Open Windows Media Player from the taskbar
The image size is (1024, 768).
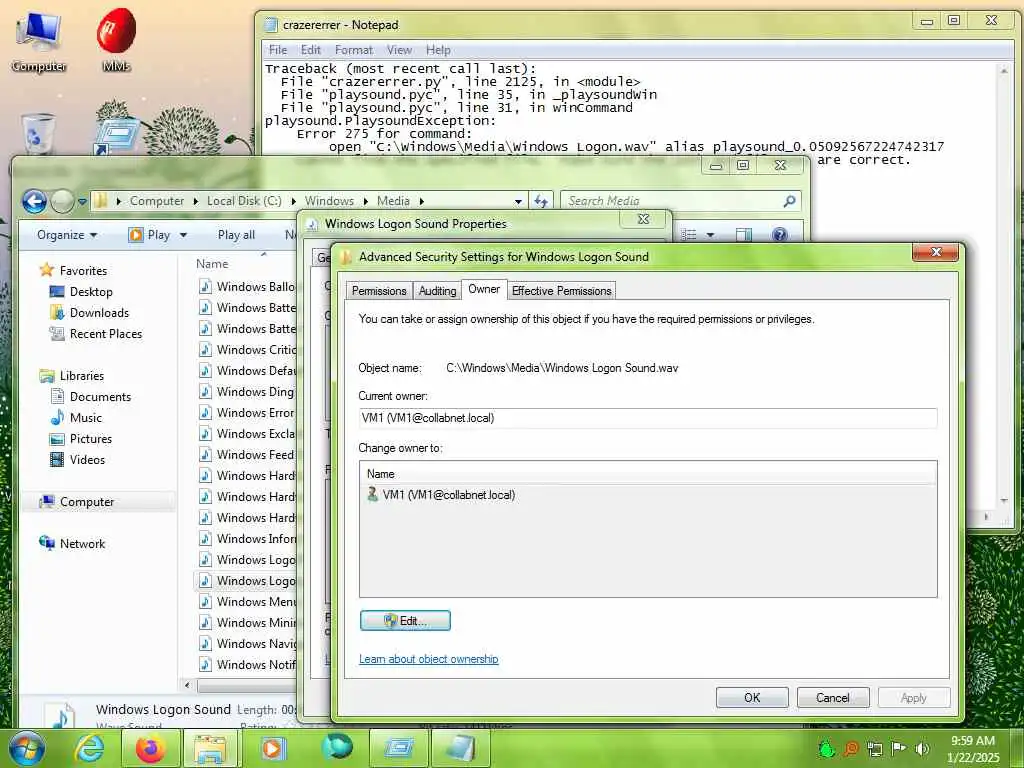click(x=273, y=748)
